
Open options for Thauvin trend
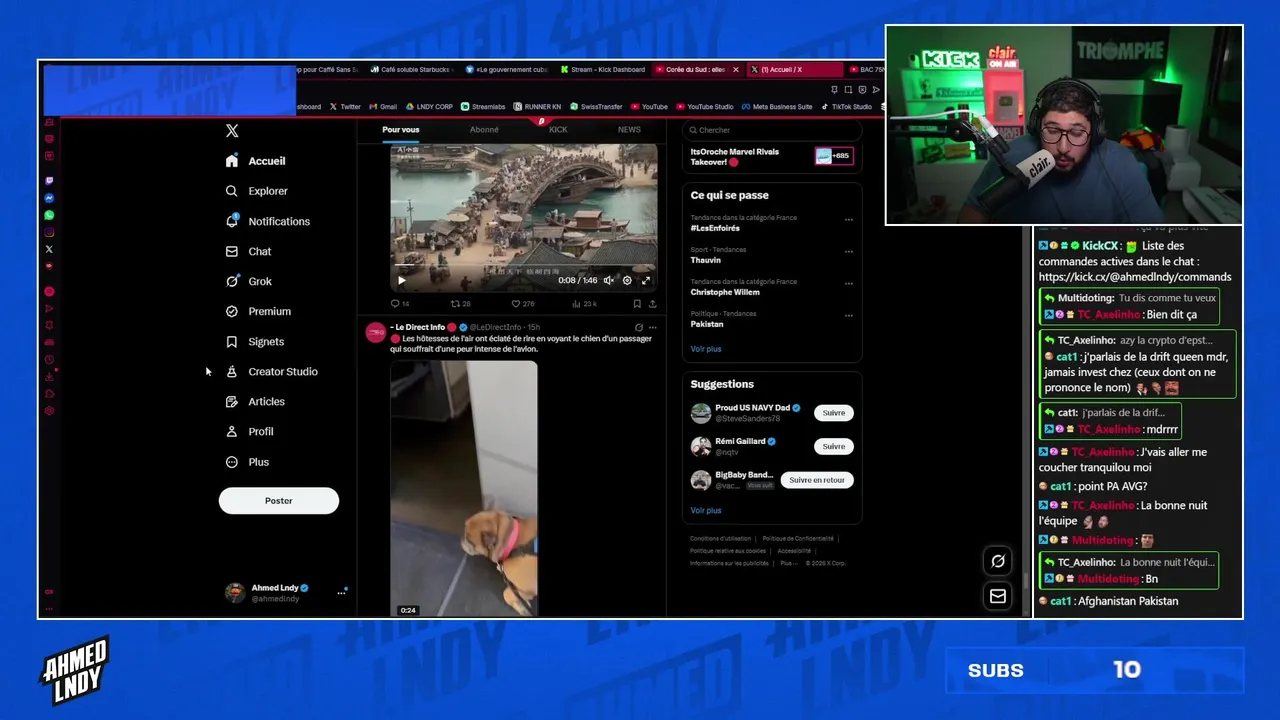click(848, 252)
